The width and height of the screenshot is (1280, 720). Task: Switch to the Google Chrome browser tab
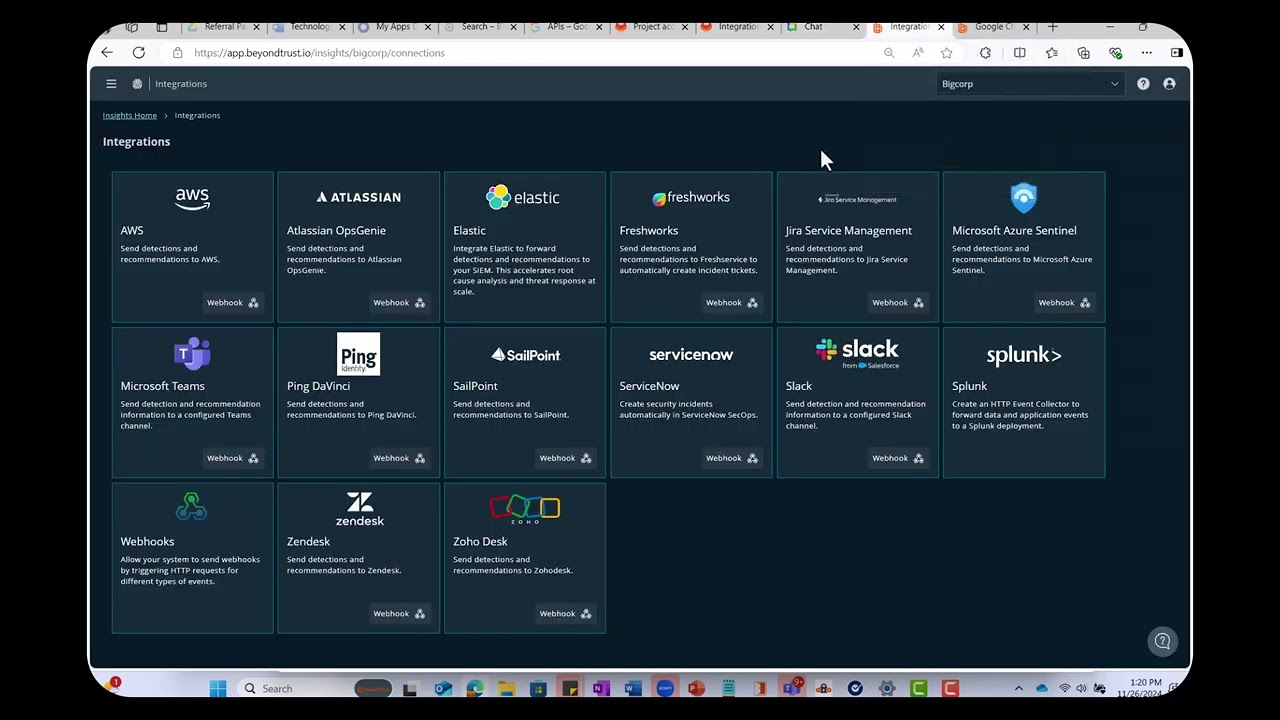(x=993, y=27)
